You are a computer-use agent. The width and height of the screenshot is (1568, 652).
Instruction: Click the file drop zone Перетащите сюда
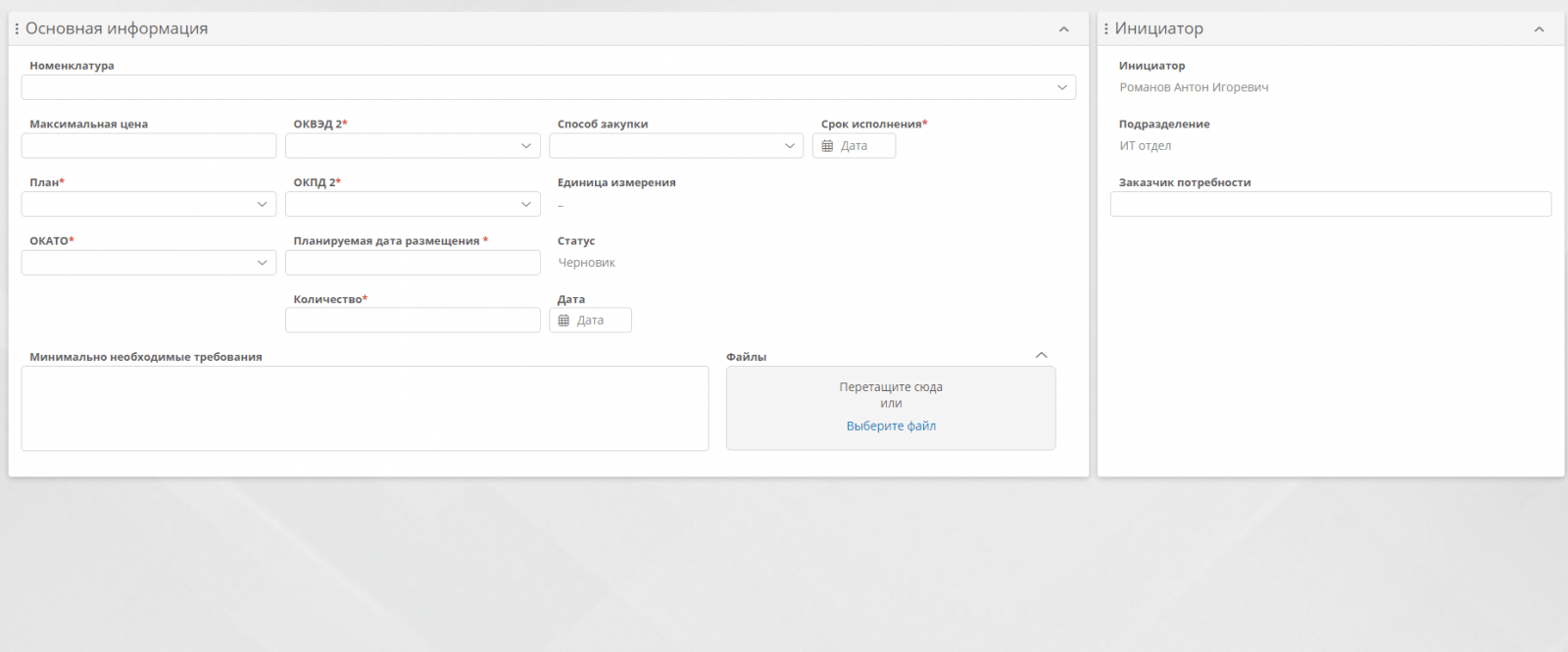[891, 393]
